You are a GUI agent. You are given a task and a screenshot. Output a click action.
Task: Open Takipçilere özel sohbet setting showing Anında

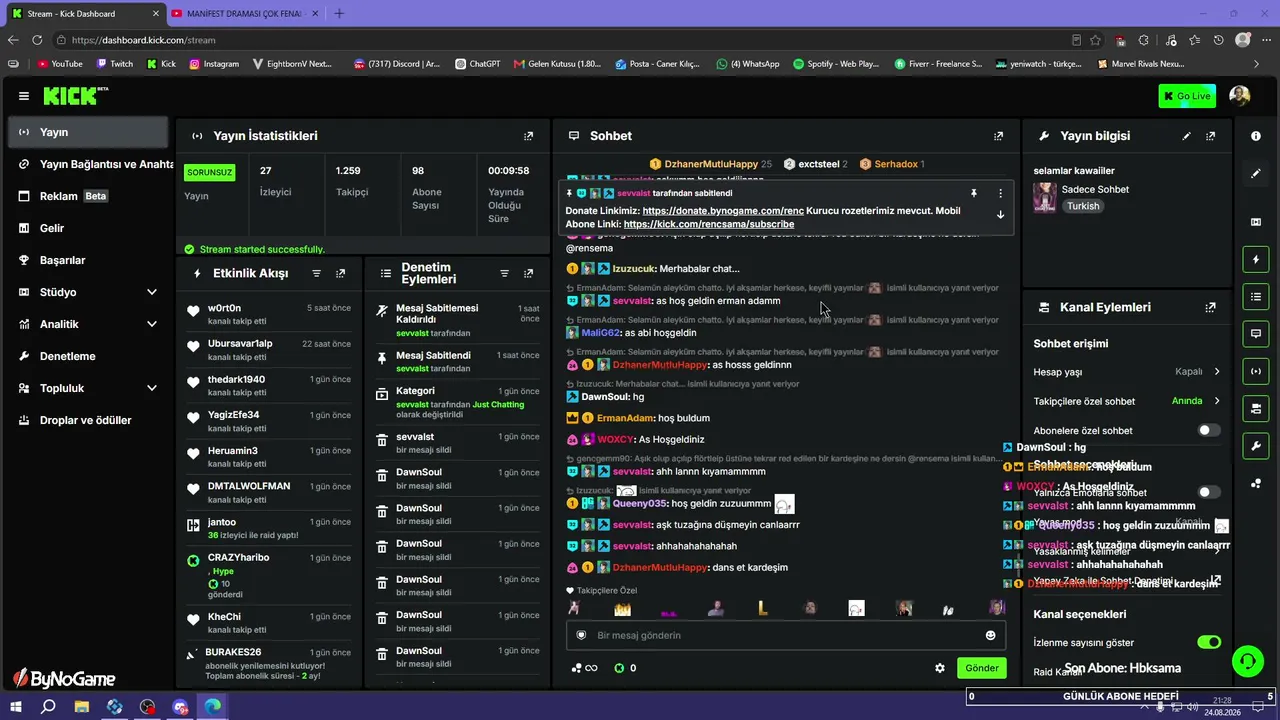tap(1127, 401)
